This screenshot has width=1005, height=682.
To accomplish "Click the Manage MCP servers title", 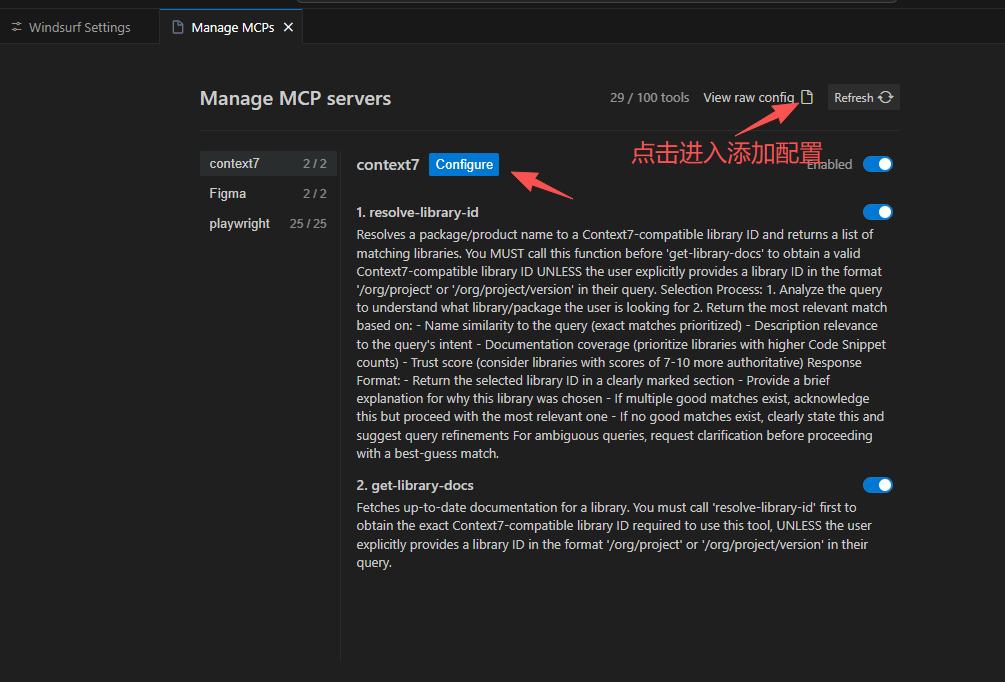I will (295, 98).
